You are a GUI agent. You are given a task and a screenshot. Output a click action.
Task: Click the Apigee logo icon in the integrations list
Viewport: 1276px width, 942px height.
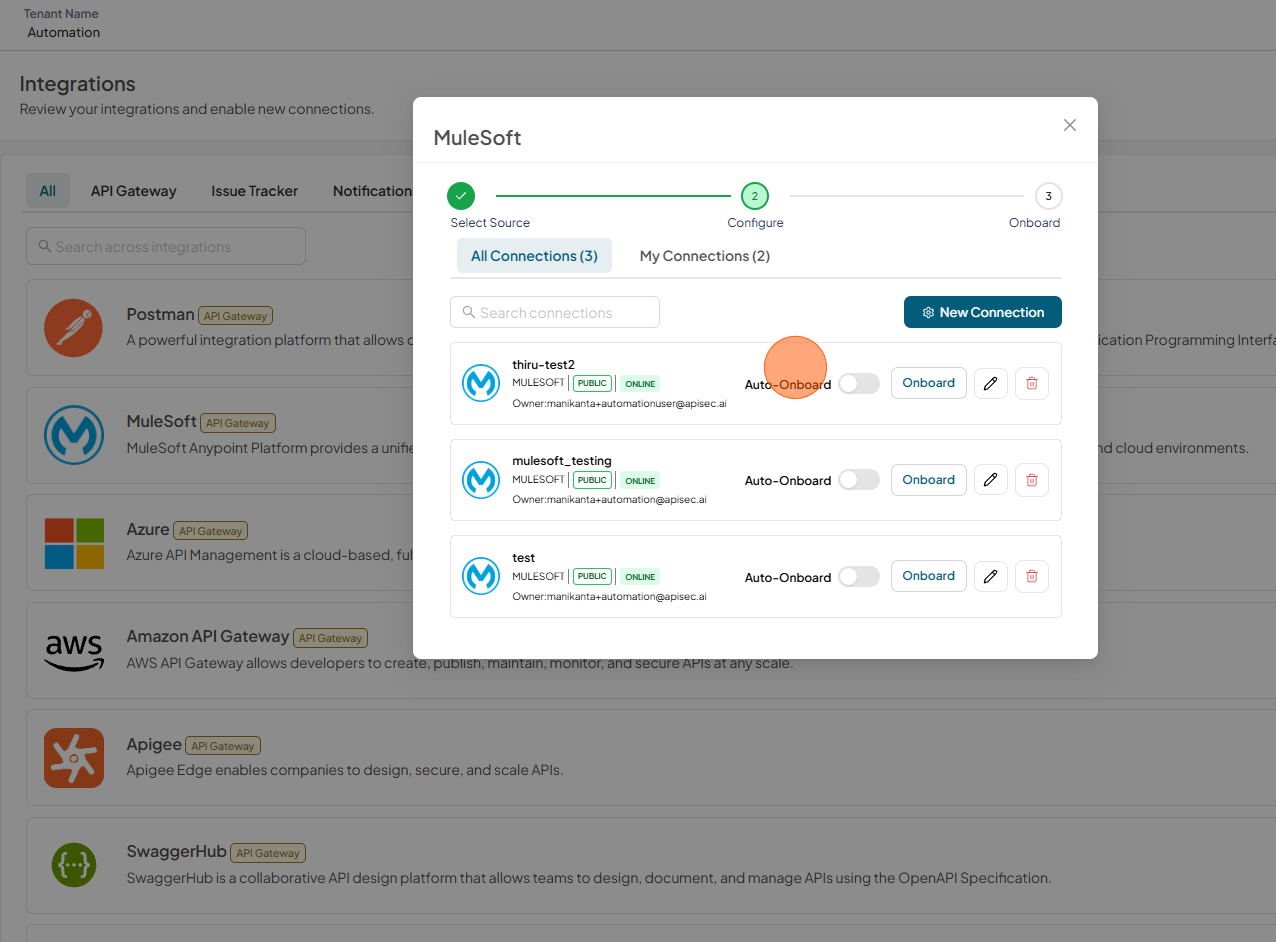[74, 757]
